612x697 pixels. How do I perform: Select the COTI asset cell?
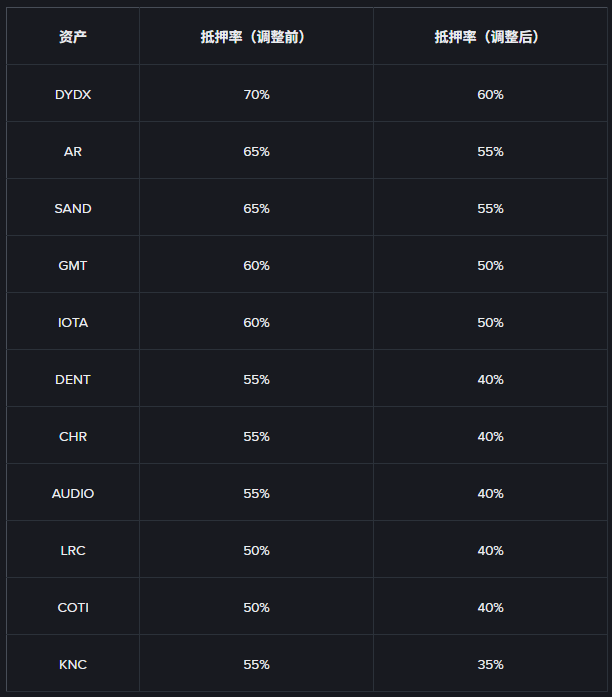coord(73,607)
